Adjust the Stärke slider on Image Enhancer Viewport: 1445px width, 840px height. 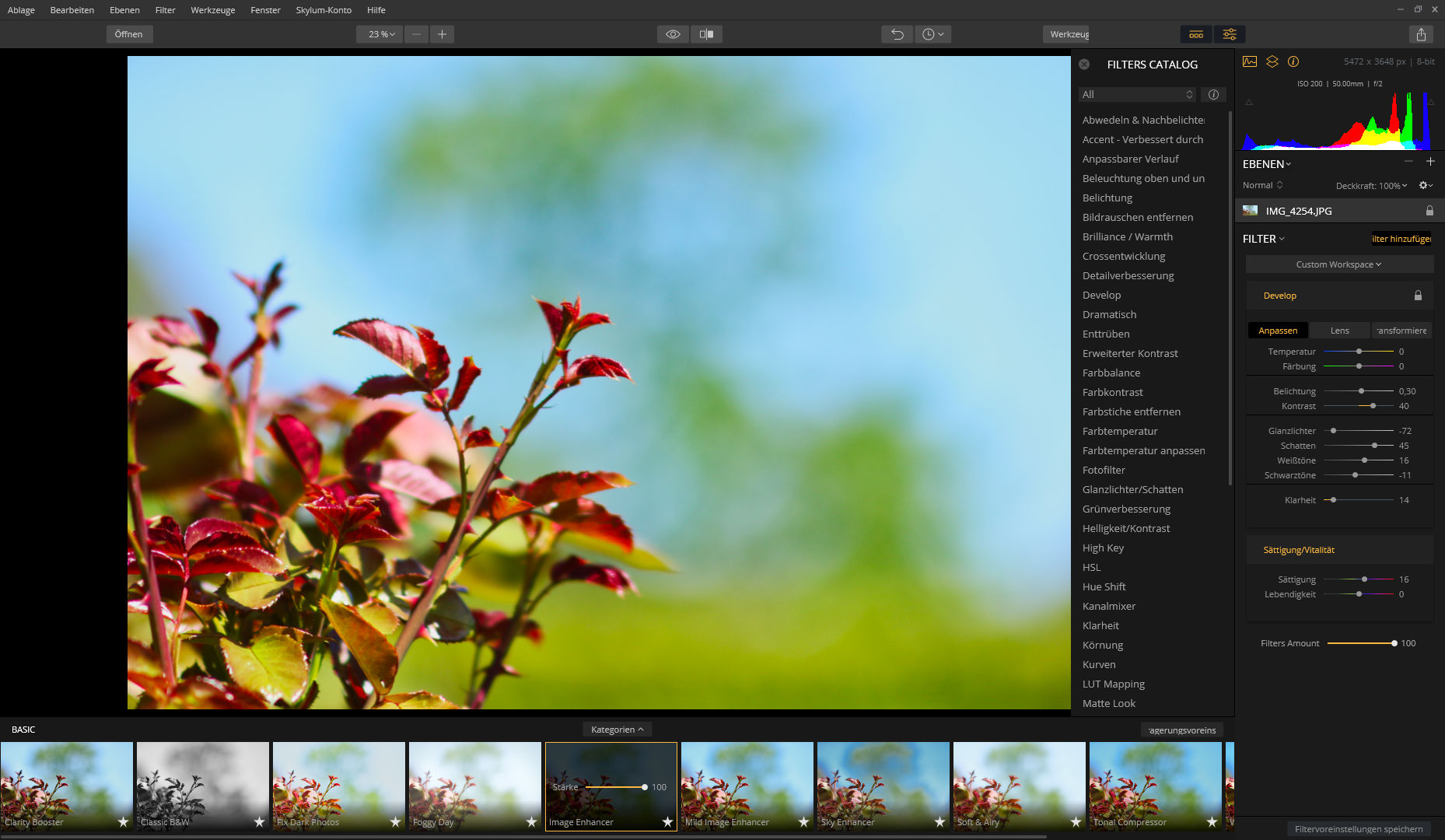(615, 787)
